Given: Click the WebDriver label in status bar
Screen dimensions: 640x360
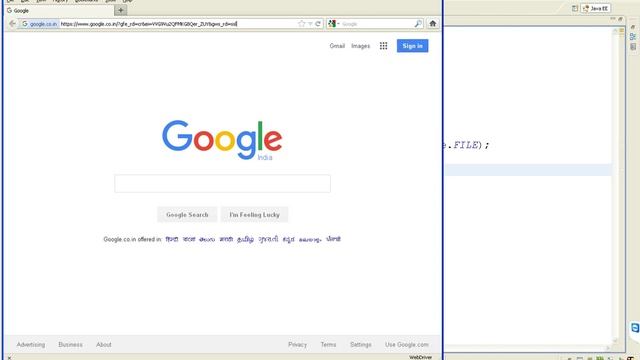Looking at the screenshot, I should click(x=420, y=357).
